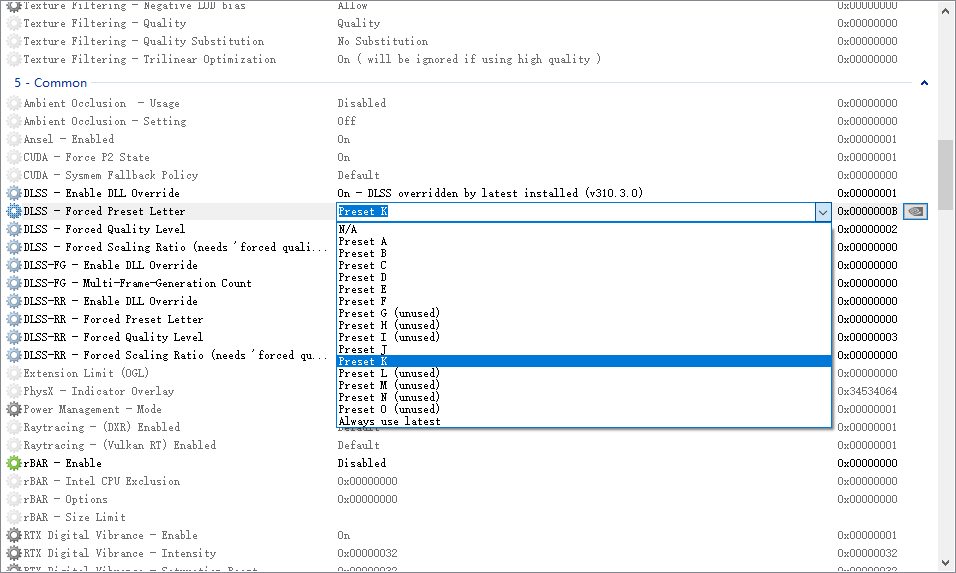Image resolution: width=956 pixels, height=573 pixels.
Task: Click the NVIDIA logo reset button
Action: coord(914,211)
